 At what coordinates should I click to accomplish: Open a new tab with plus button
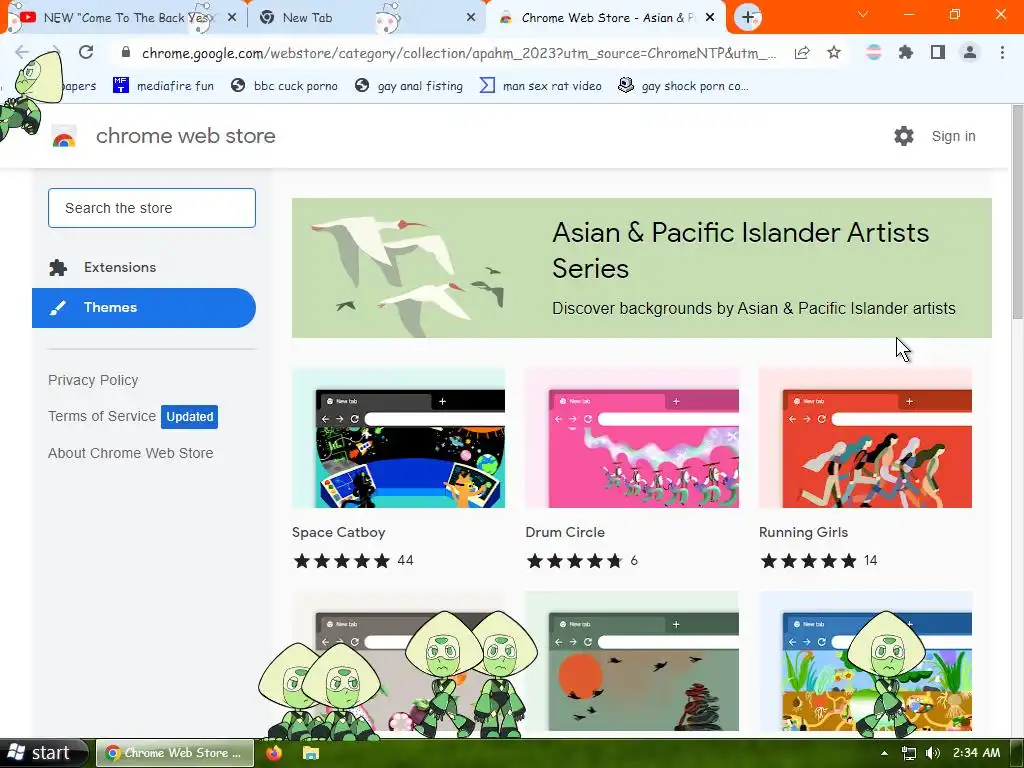pos(748,18)
